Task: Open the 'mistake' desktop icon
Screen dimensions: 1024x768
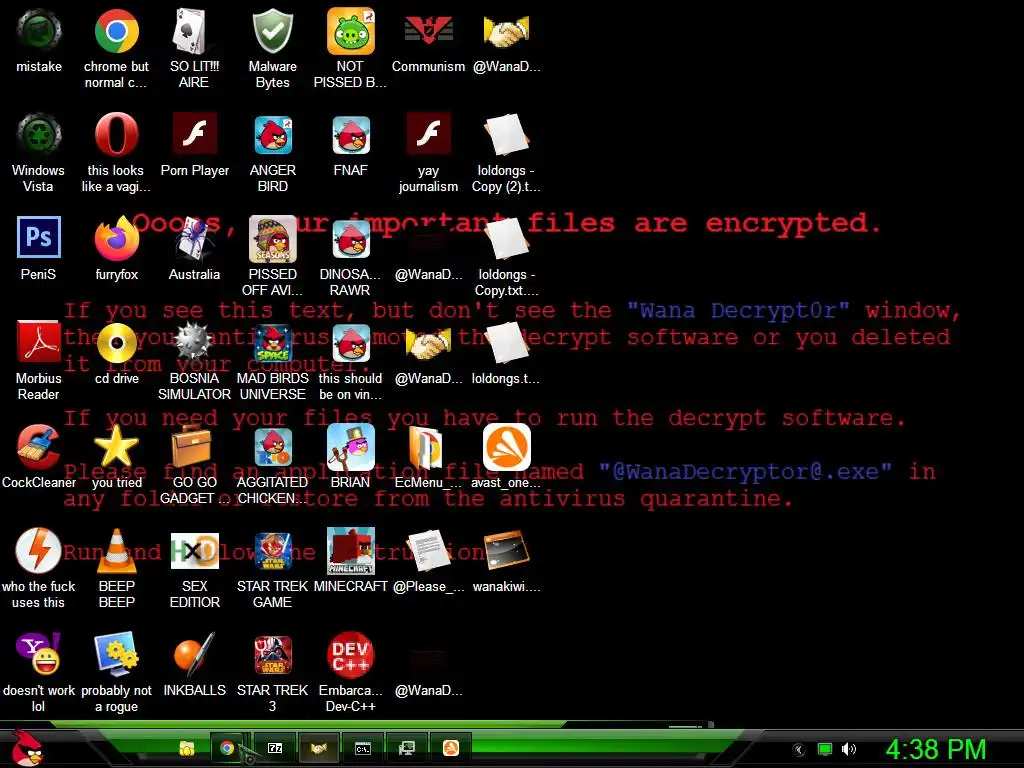Action: pyautogui.click(x=39, y=31)
